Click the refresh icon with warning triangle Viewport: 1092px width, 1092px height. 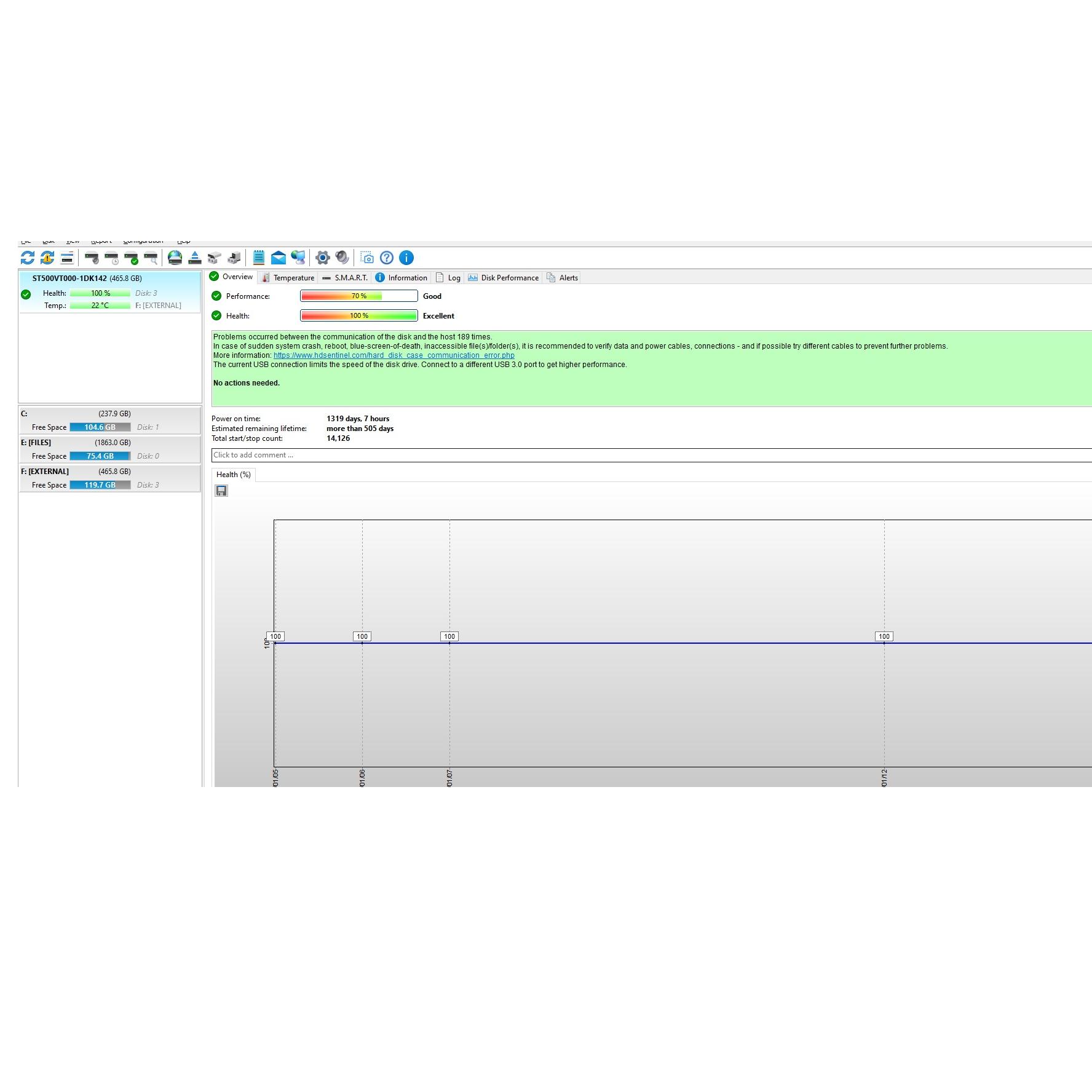(47, 258)
